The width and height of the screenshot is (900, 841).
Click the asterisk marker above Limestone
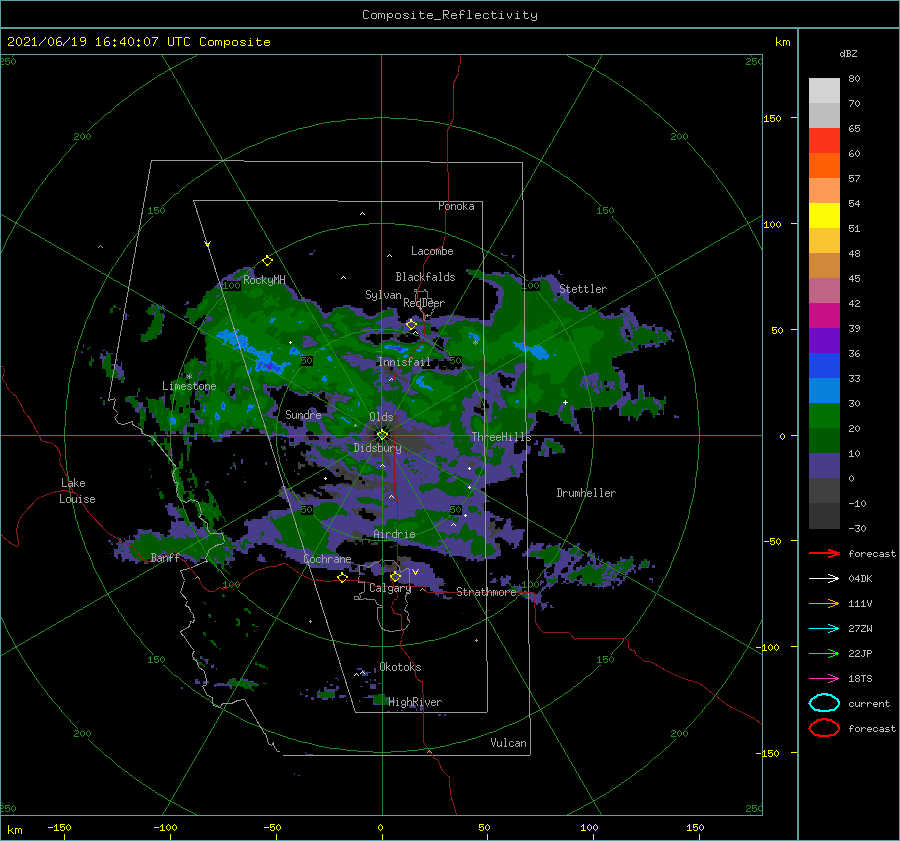click(189, 377)
